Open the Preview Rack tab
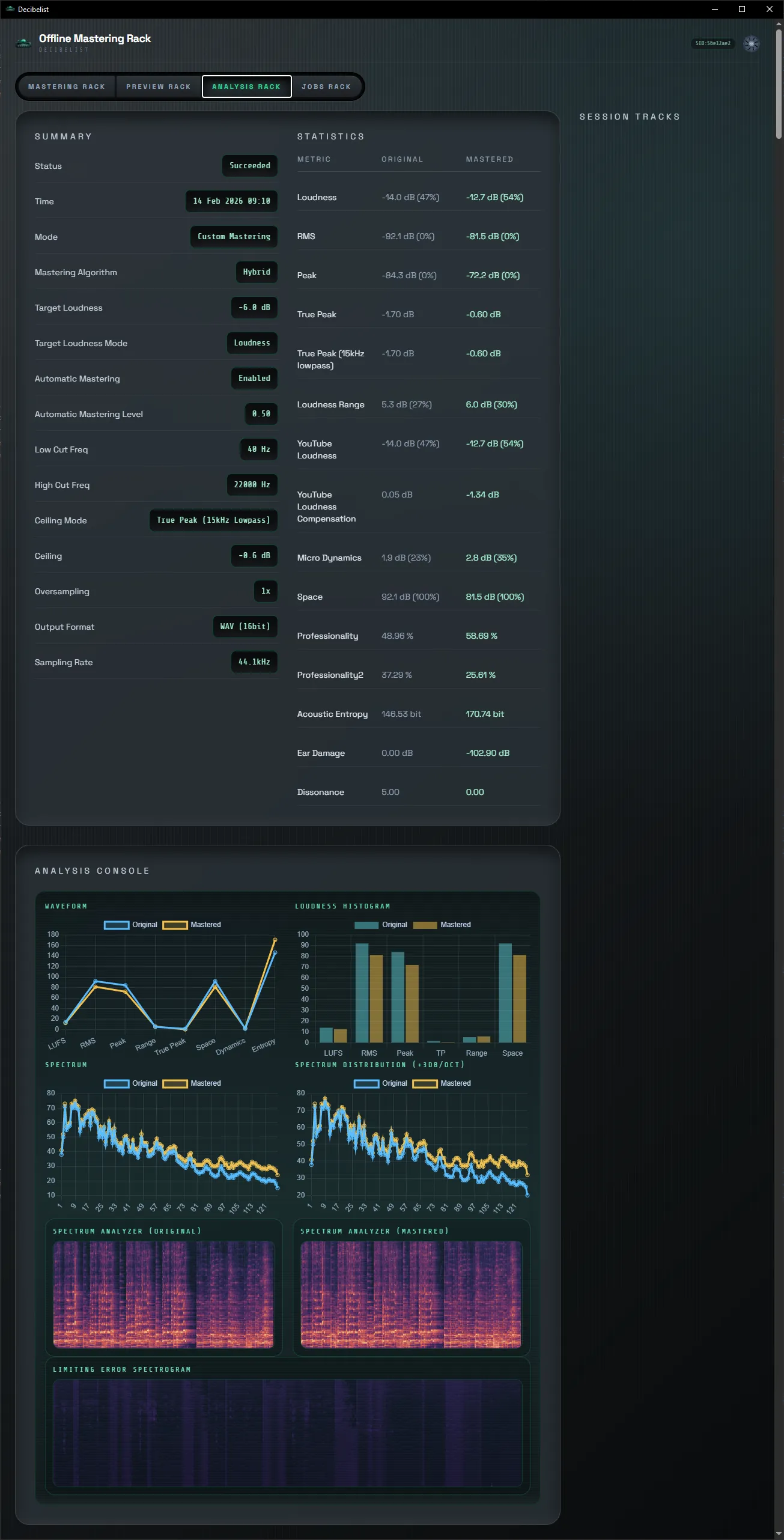 (159, 87)
